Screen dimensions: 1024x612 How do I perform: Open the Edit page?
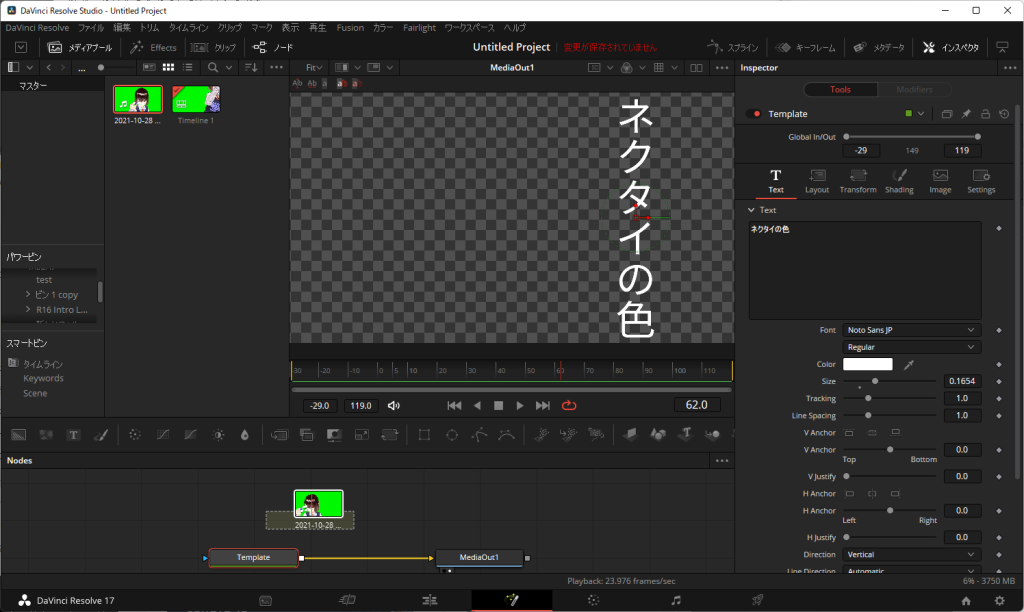[x=430, y=600]
